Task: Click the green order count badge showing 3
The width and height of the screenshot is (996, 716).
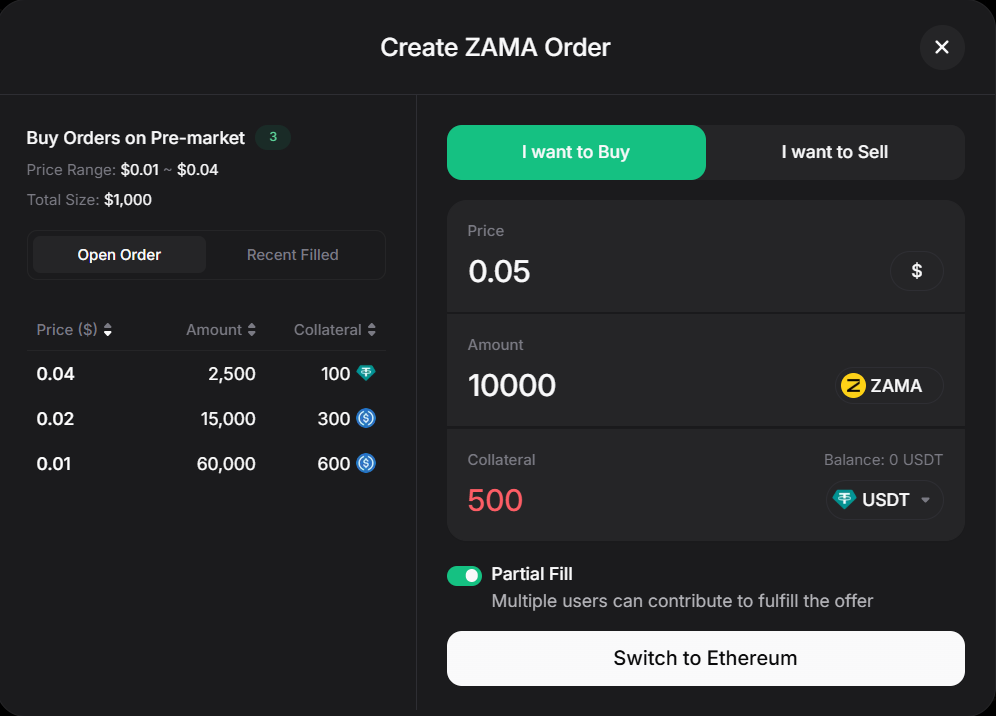Action: point(272,137)
